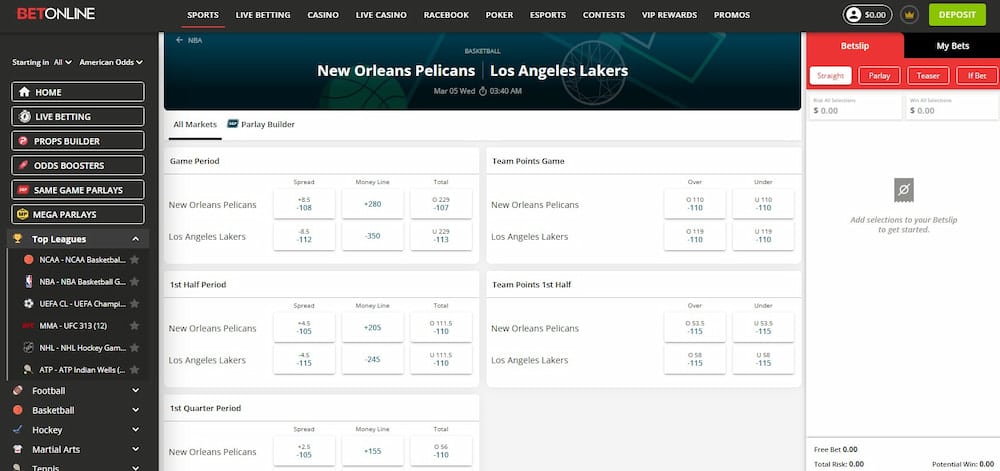
Task: Collapse the Top Leagues section
Action: coord(135,239)
